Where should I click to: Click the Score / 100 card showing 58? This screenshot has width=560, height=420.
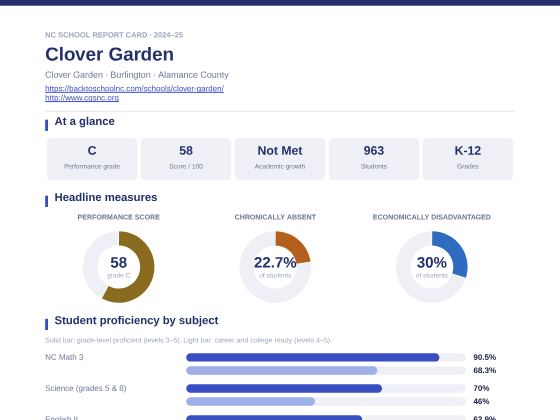click(186, 159)
